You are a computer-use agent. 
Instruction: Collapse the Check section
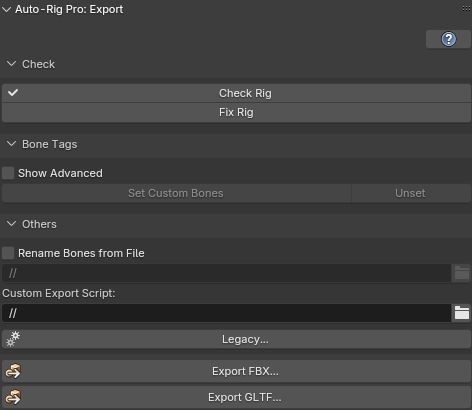click(x=12, y=64)
